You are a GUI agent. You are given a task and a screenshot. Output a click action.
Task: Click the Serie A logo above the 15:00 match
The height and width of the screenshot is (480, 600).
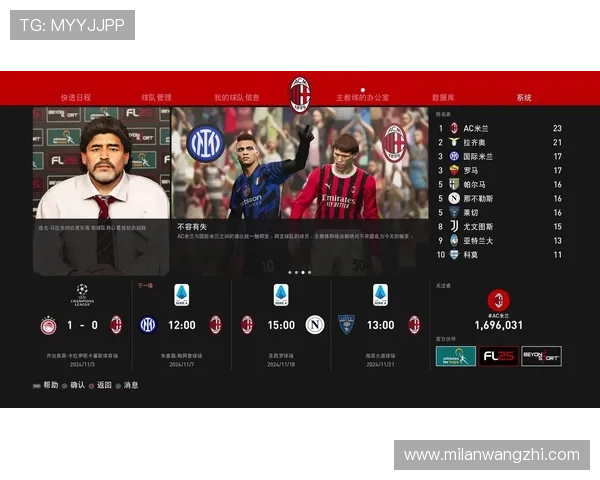pyautogui.click(x=281, y=295)
